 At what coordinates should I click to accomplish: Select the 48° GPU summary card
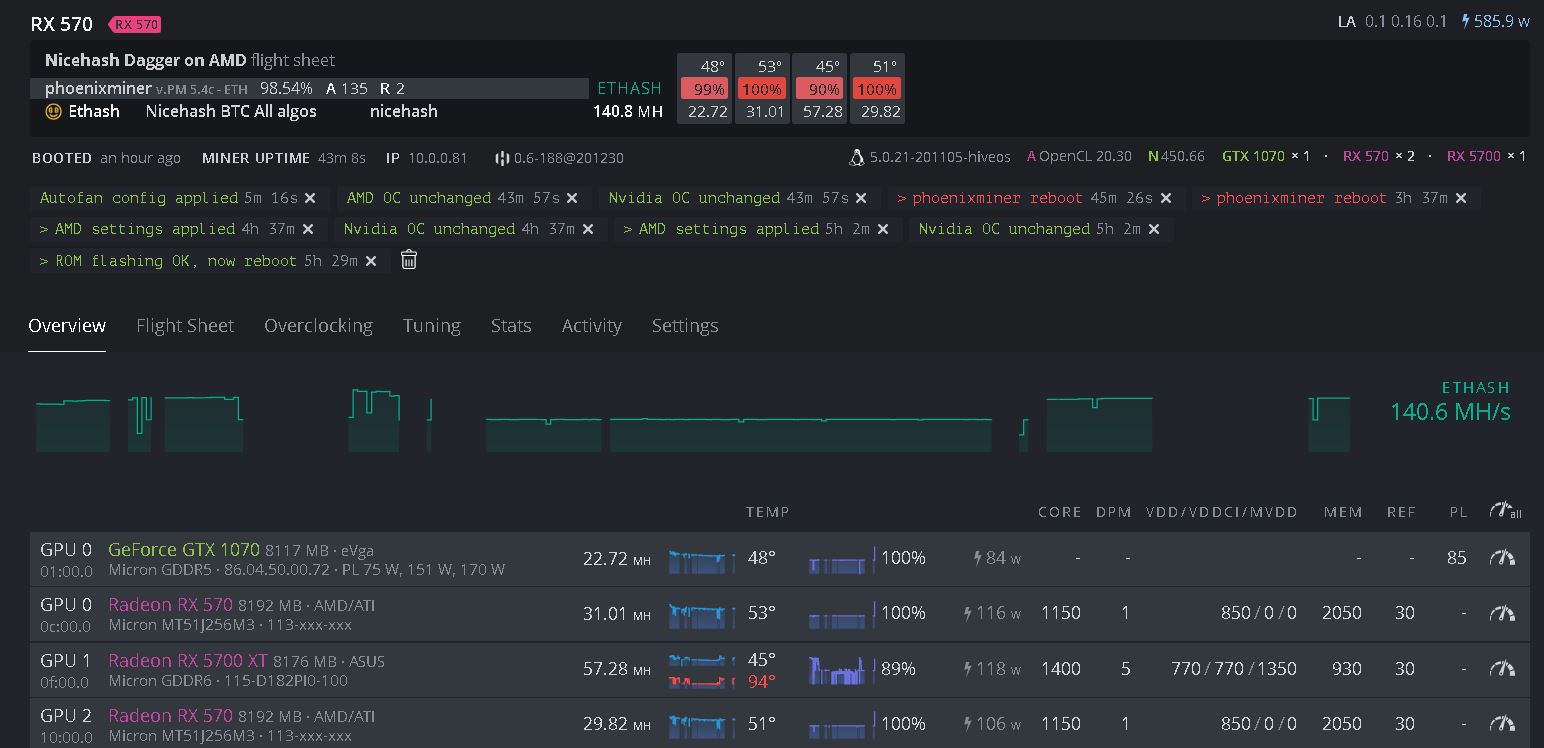tap(704, 89)
